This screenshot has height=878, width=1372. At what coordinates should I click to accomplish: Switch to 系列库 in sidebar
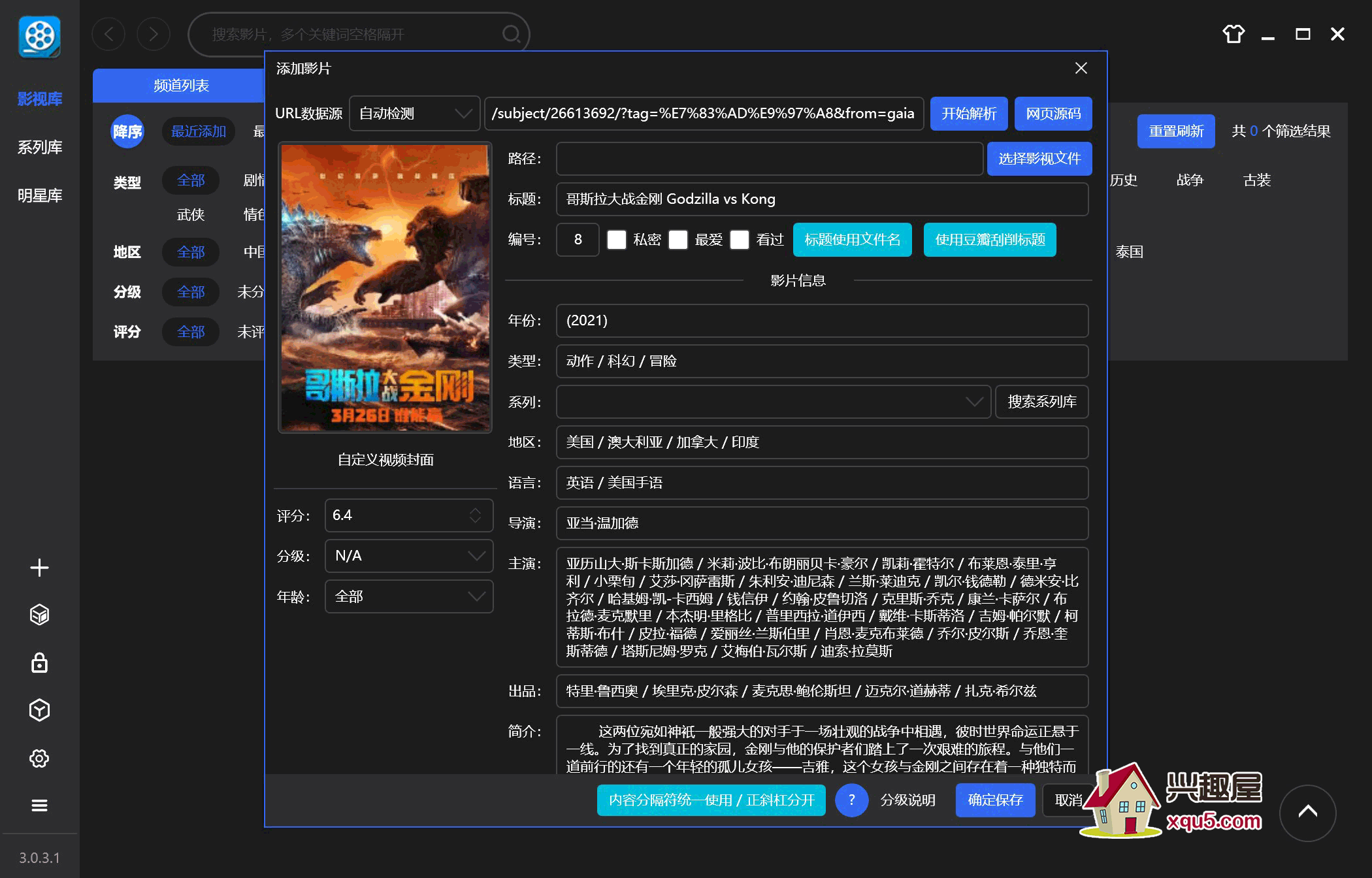pos(40,147)
